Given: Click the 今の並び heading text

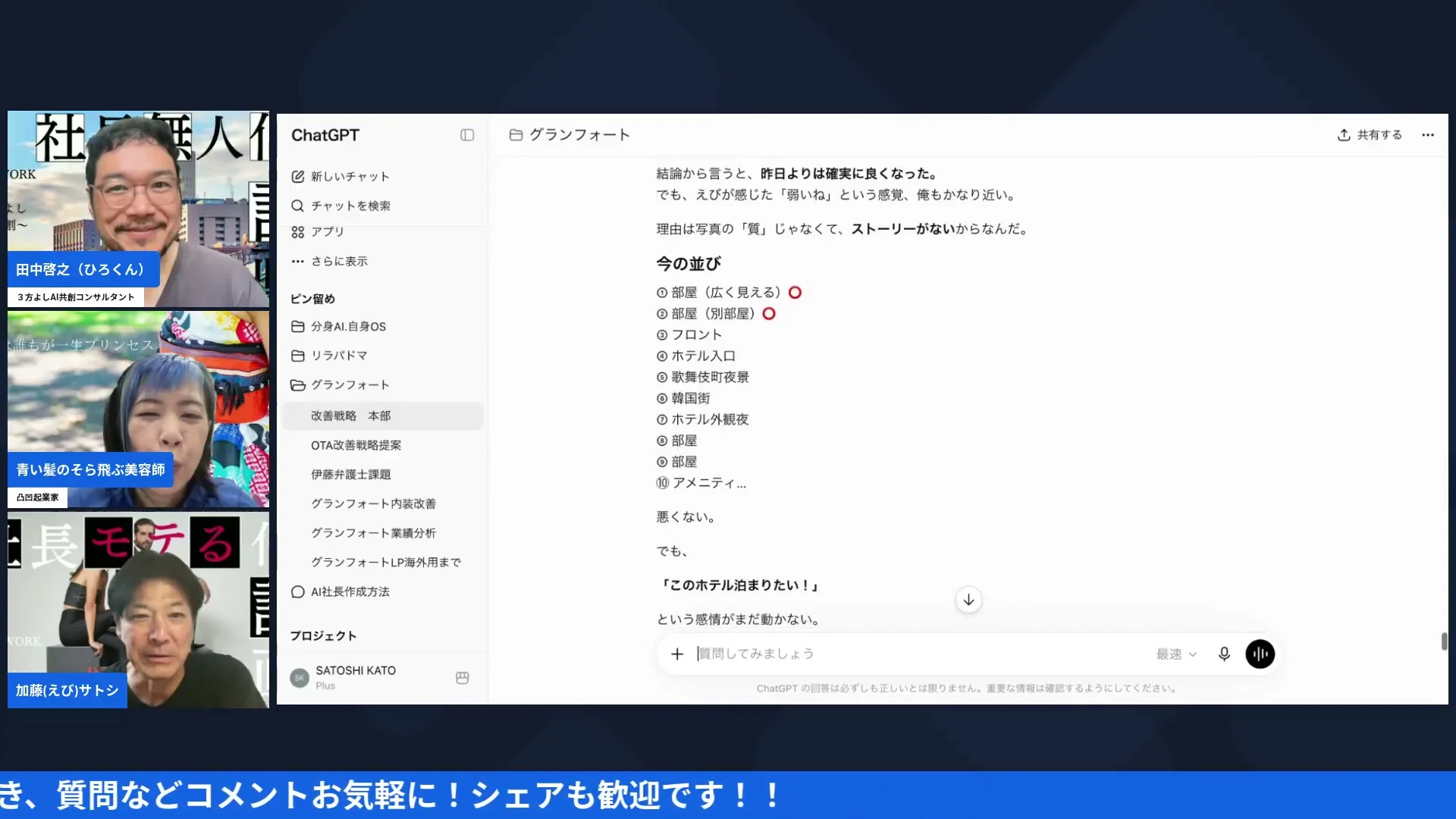Looking at the screenshot, I should click(689, 264).
